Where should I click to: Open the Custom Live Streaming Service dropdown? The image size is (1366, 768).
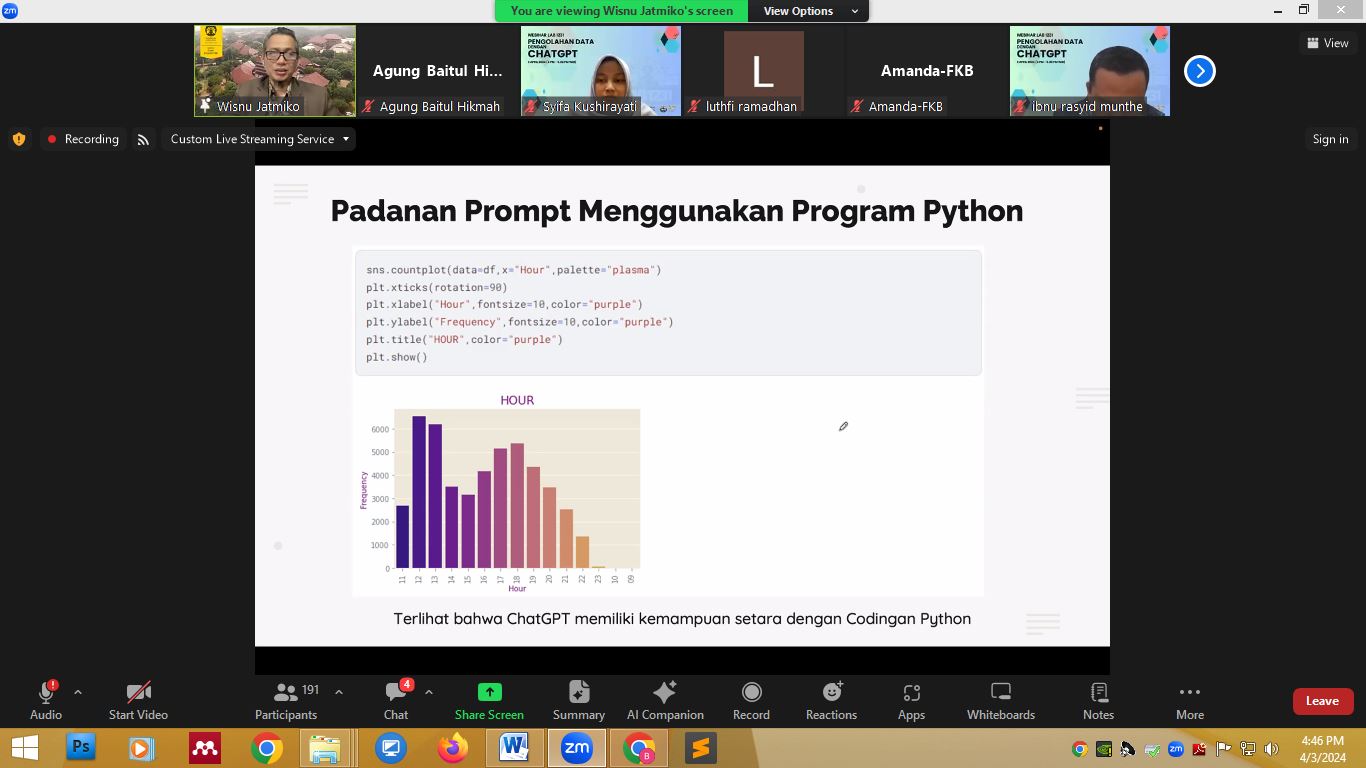260,139
